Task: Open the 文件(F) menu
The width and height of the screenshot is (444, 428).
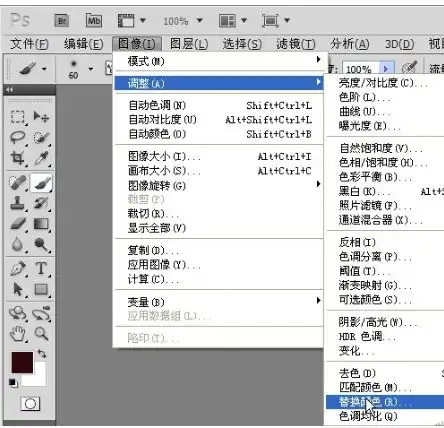Action: tap(29, 44)
